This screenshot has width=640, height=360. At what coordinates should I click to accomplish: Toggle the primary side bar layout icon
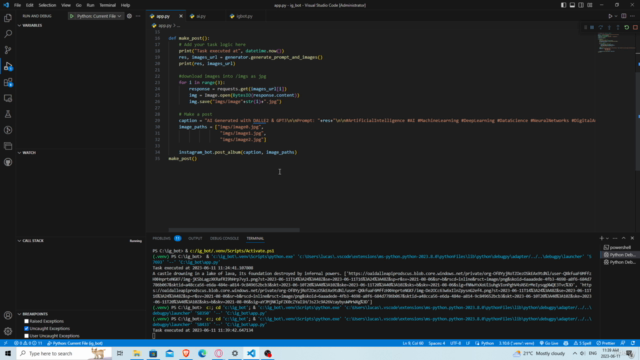[563, 5]
